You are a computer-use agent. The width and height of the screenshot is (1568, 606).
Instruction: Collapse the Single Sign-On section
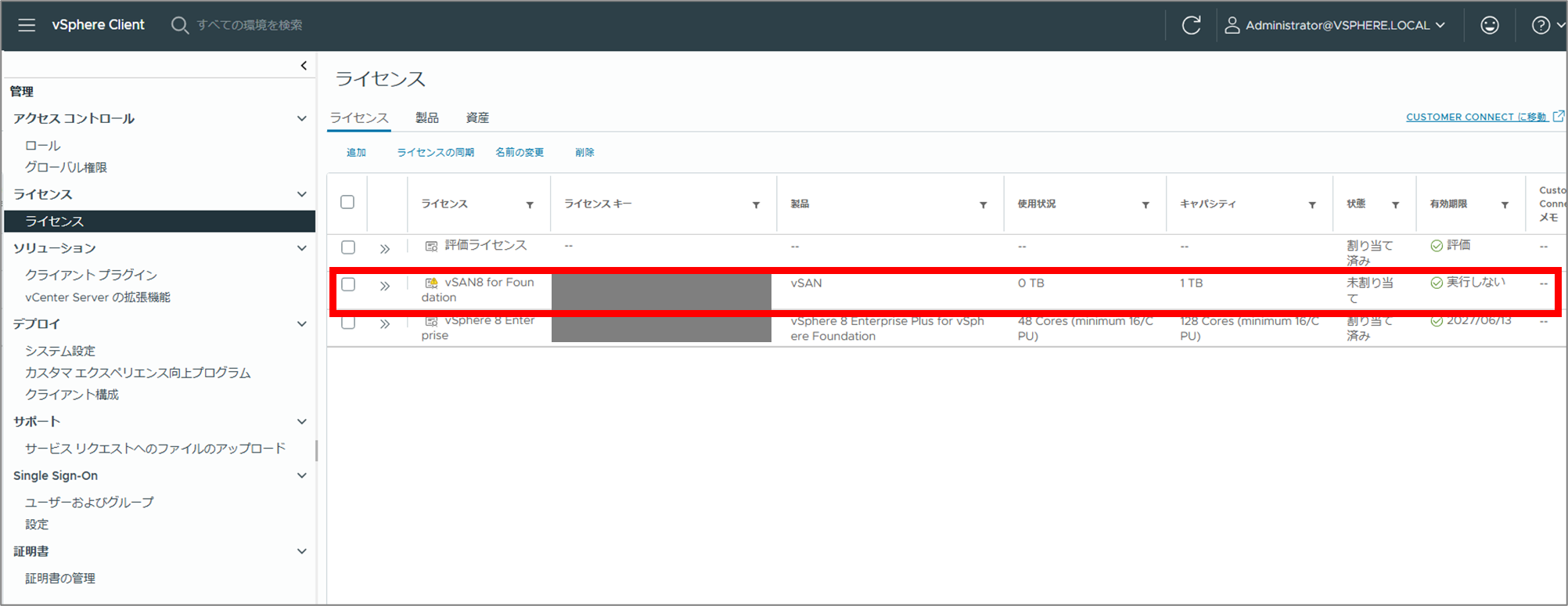(301, 475)
